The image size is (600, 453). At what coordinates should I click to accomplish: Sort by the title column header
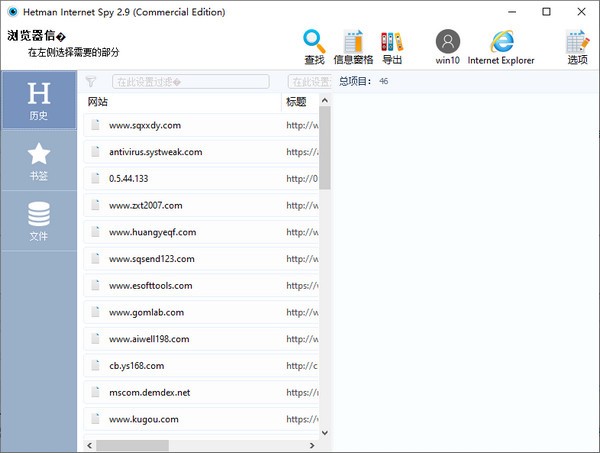300,102
